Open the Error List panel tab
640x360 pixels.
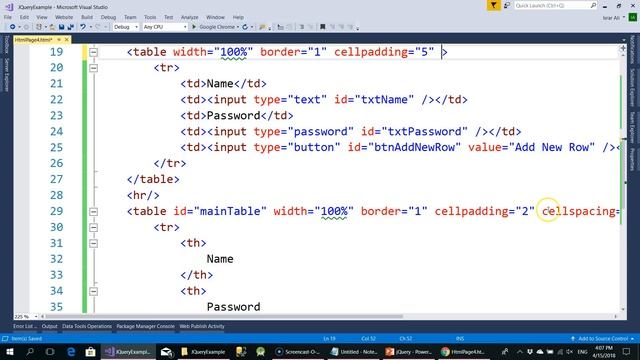(x=25, y=326)
